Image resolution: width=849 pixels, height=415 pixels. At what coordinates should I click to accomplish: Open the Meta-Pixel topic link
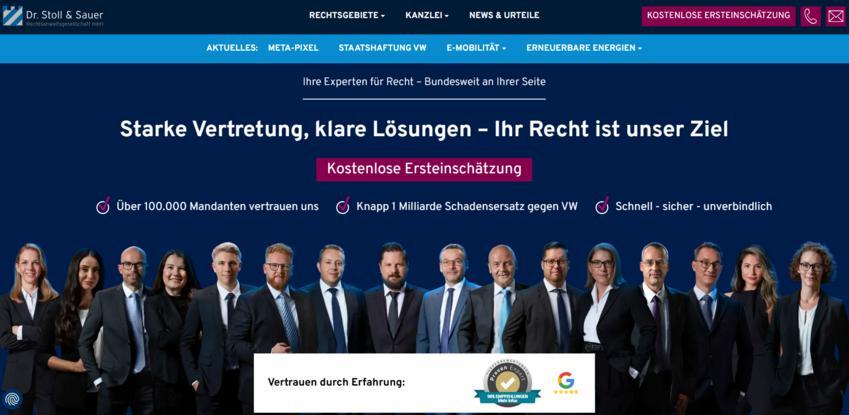(293, 48)
